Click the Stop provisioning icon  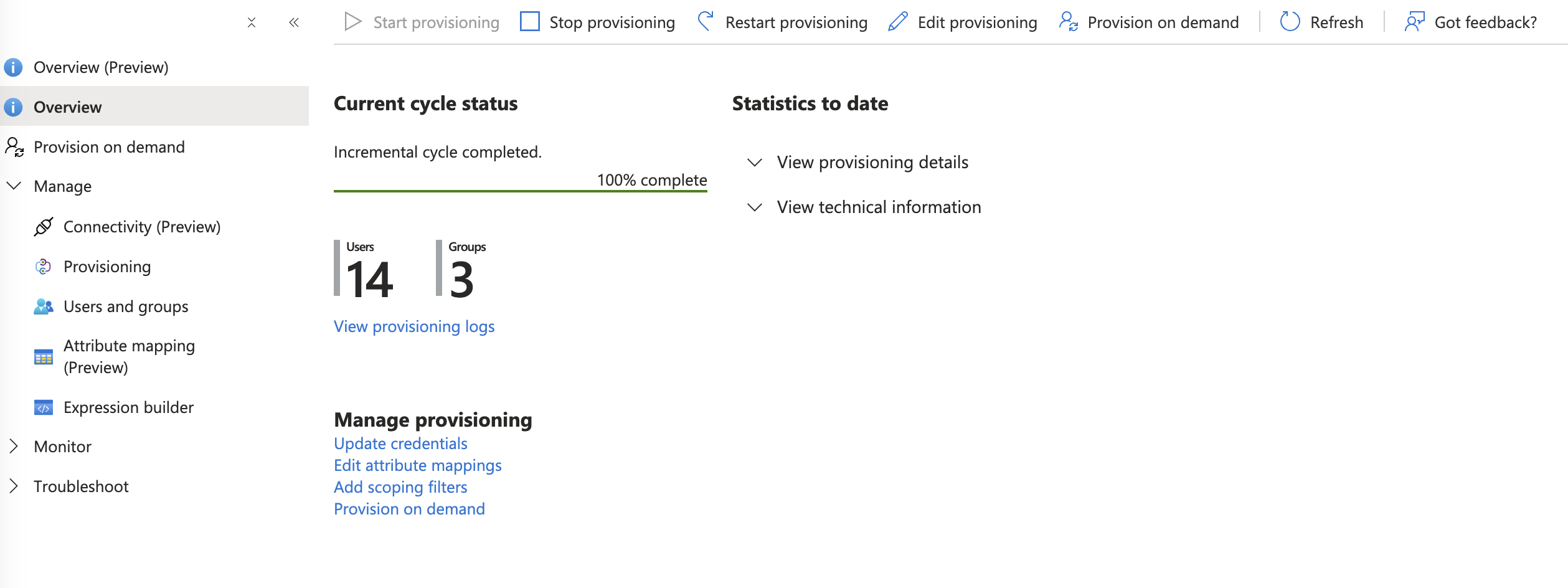click(x=530, y=21)
